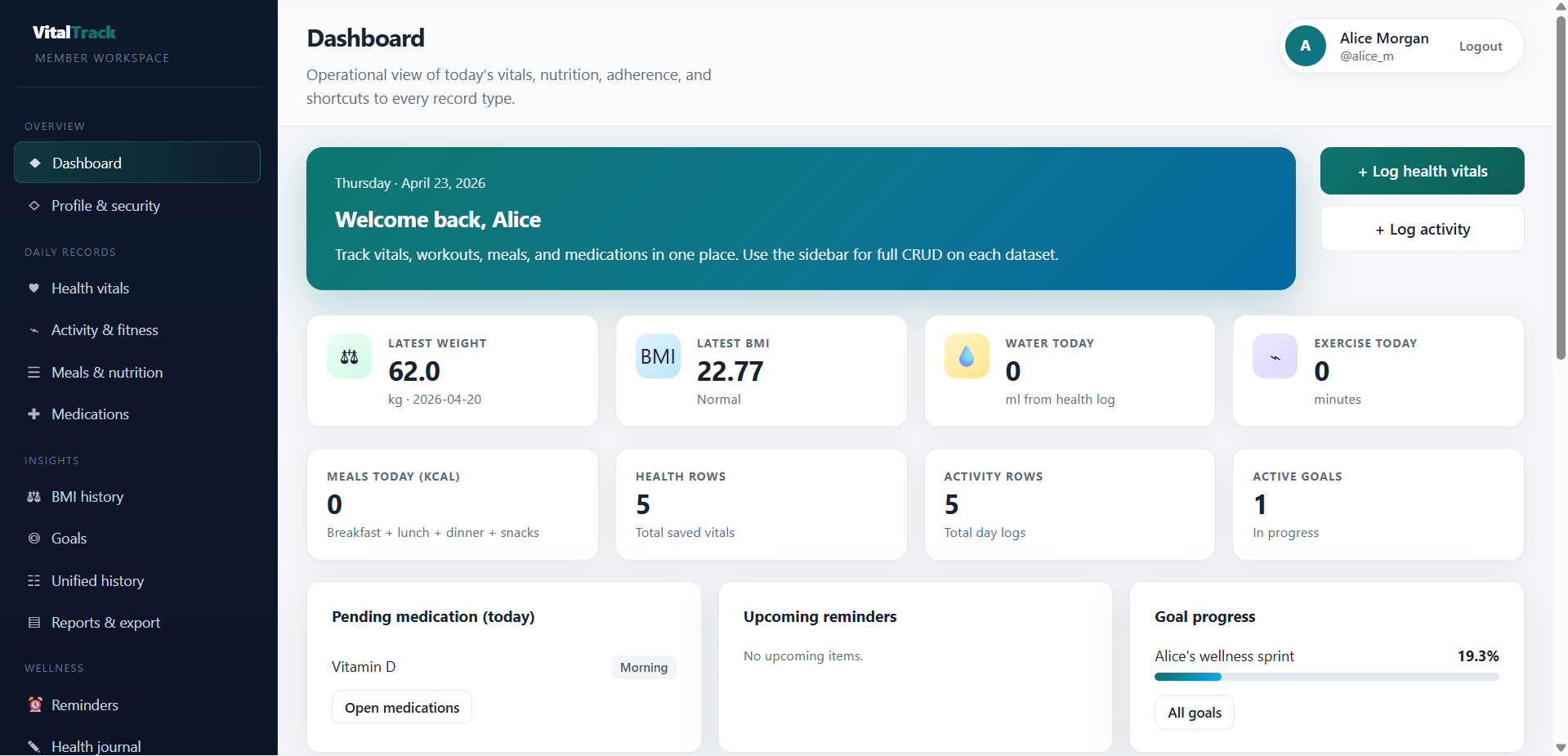Click the Logout link
This screenshot has height=756, width=1568.
tap(1481, 47)
